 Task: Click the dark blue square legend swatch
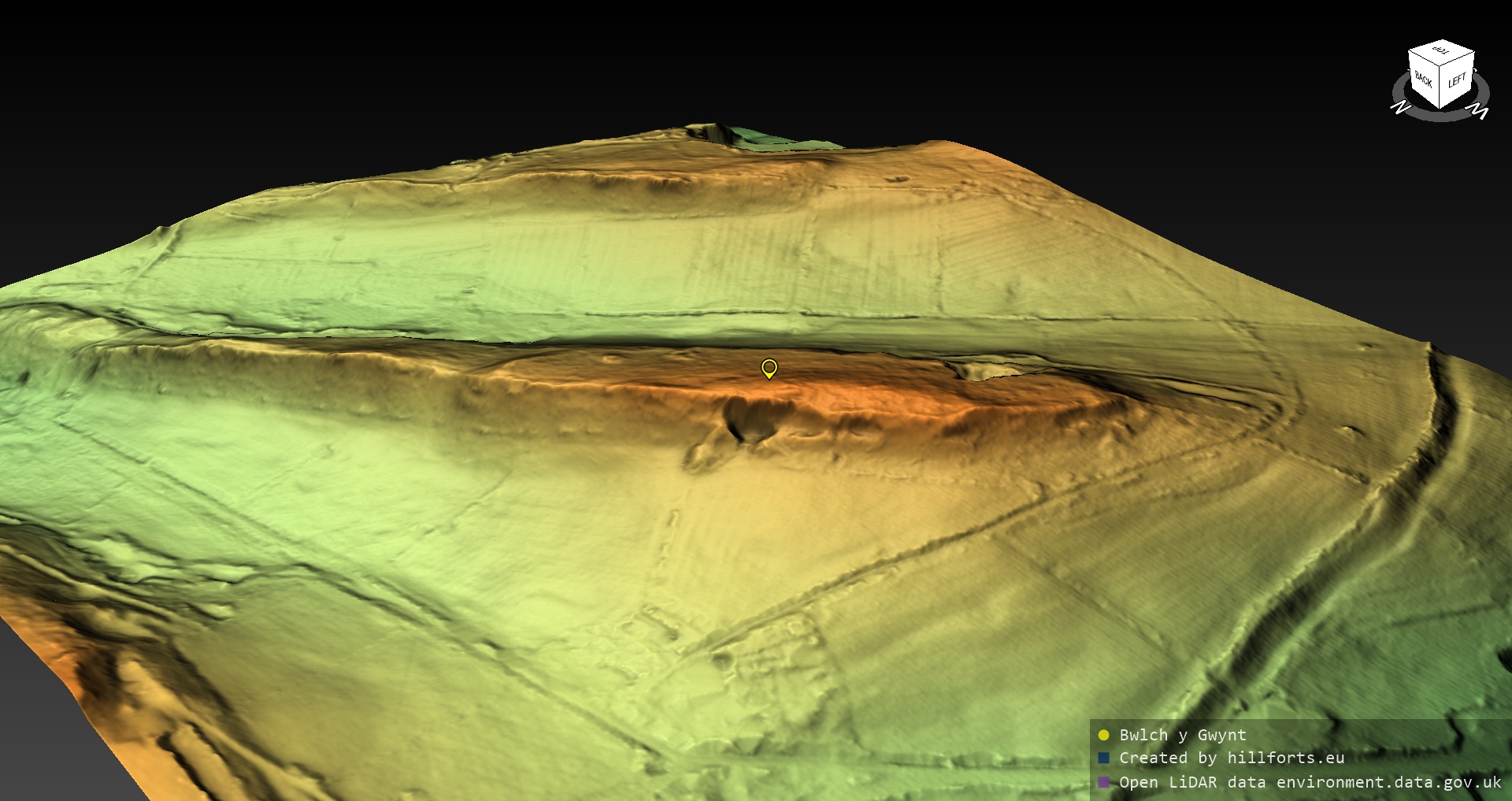click(1103, 758)
